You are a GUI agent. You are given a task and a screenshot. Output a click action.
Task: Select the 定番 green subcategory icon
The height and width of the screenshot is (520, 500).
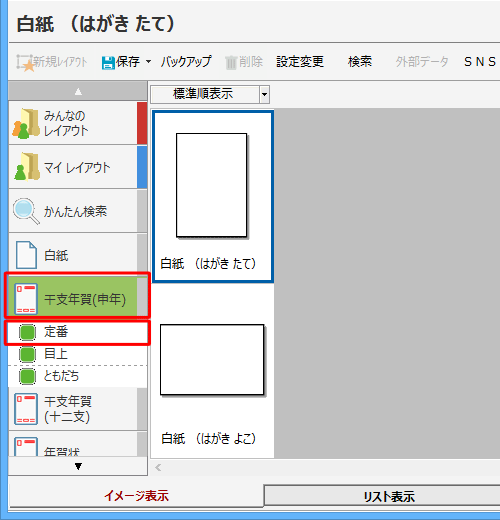tap(27, 332)
